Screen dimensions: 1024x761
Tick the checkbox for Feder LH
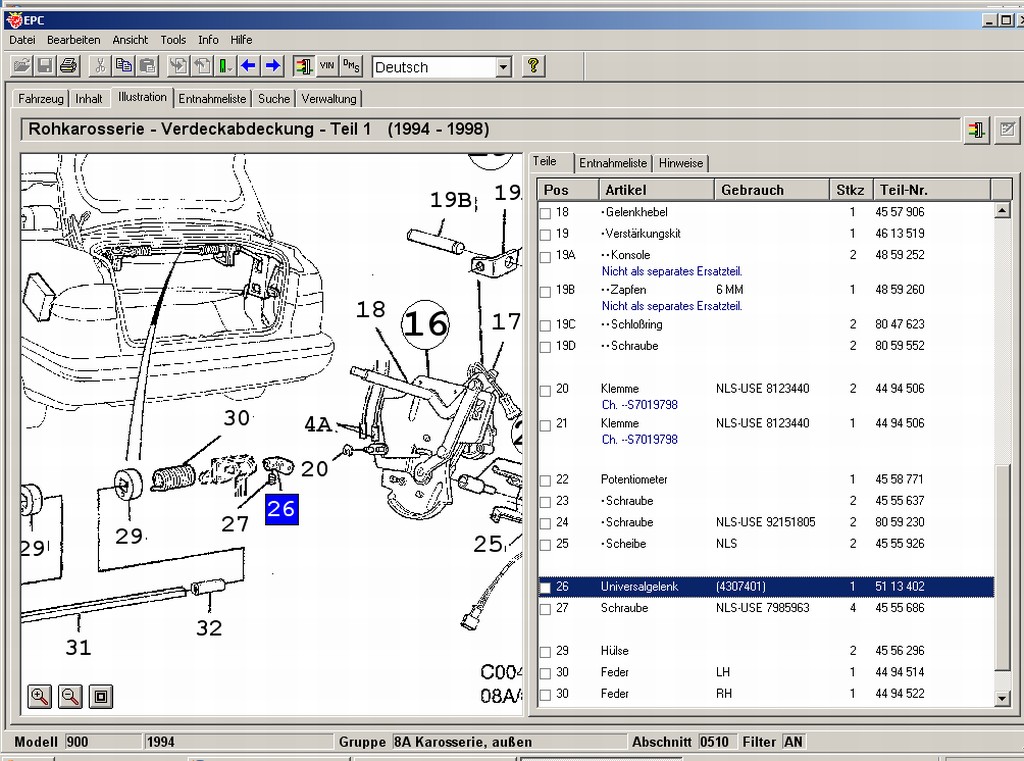tap(545, 673)
